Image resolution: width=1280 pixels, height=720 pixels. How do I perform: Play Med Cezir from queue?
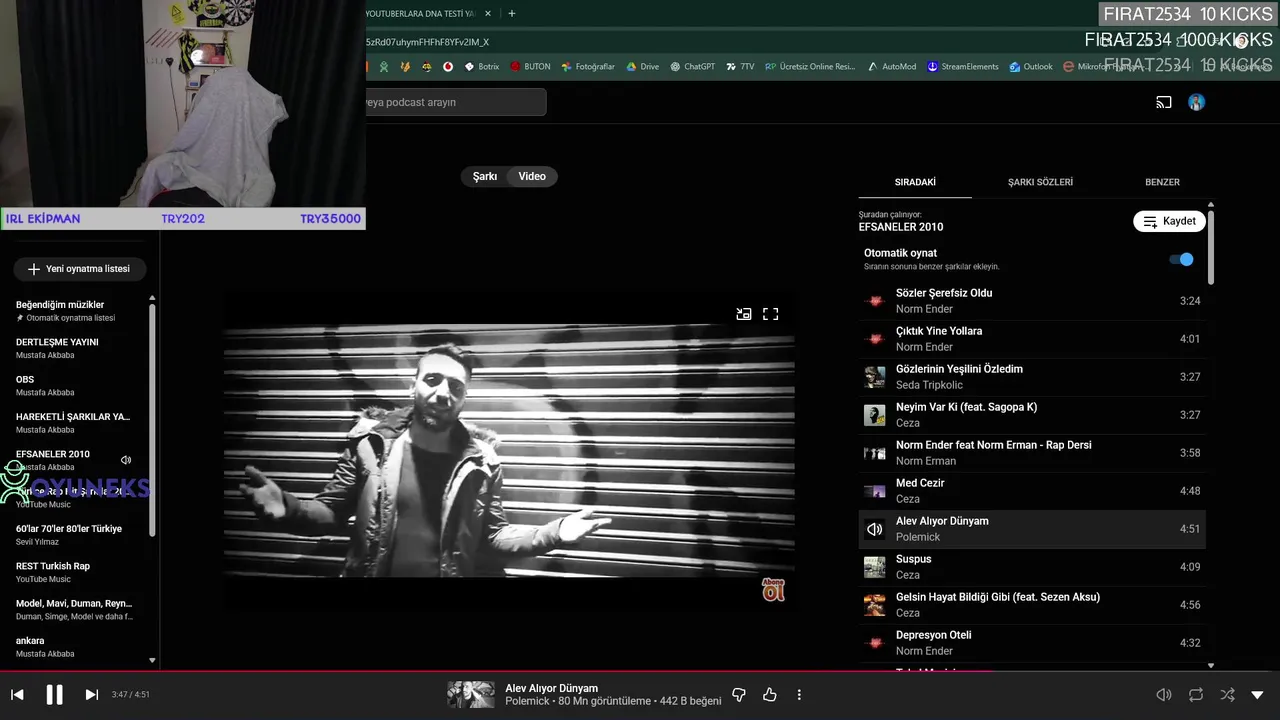tap(1032, 491)
